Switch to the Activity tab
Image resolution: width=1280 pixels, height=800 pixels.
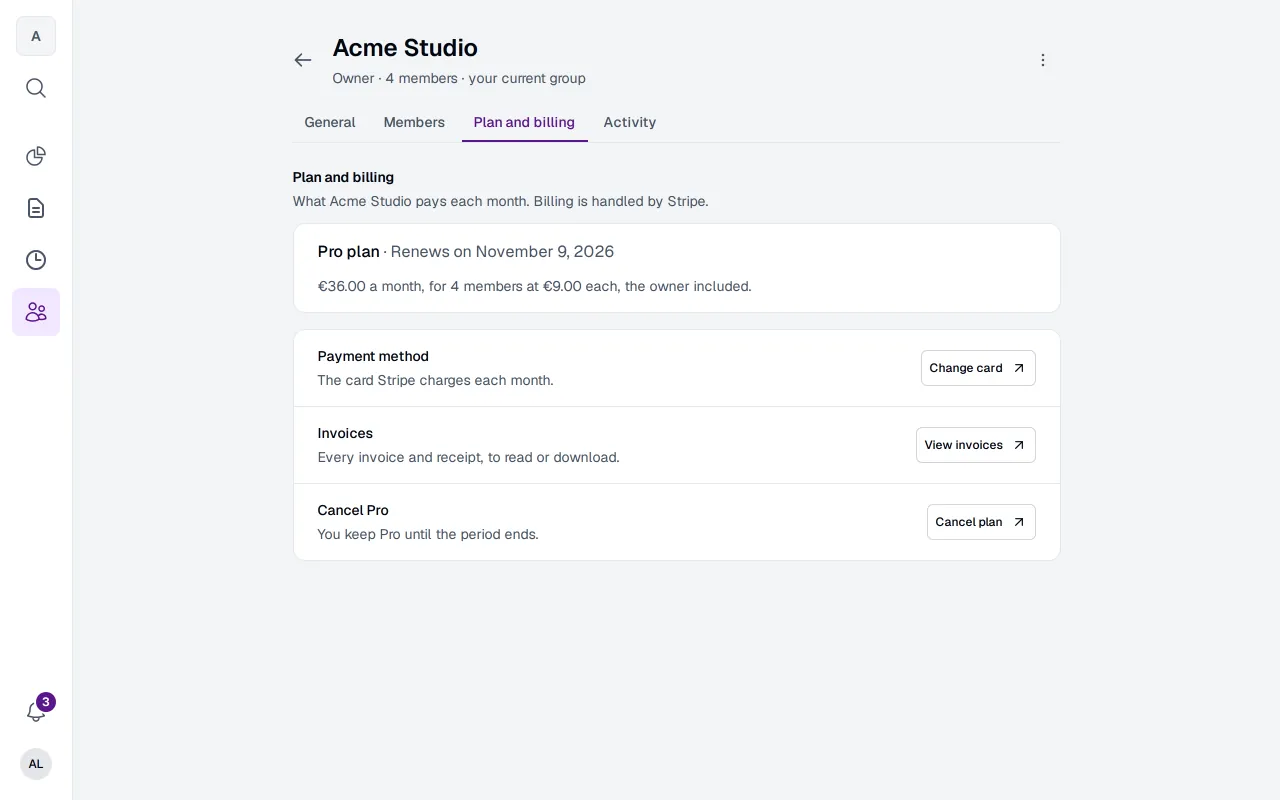[x=630, y=122]
